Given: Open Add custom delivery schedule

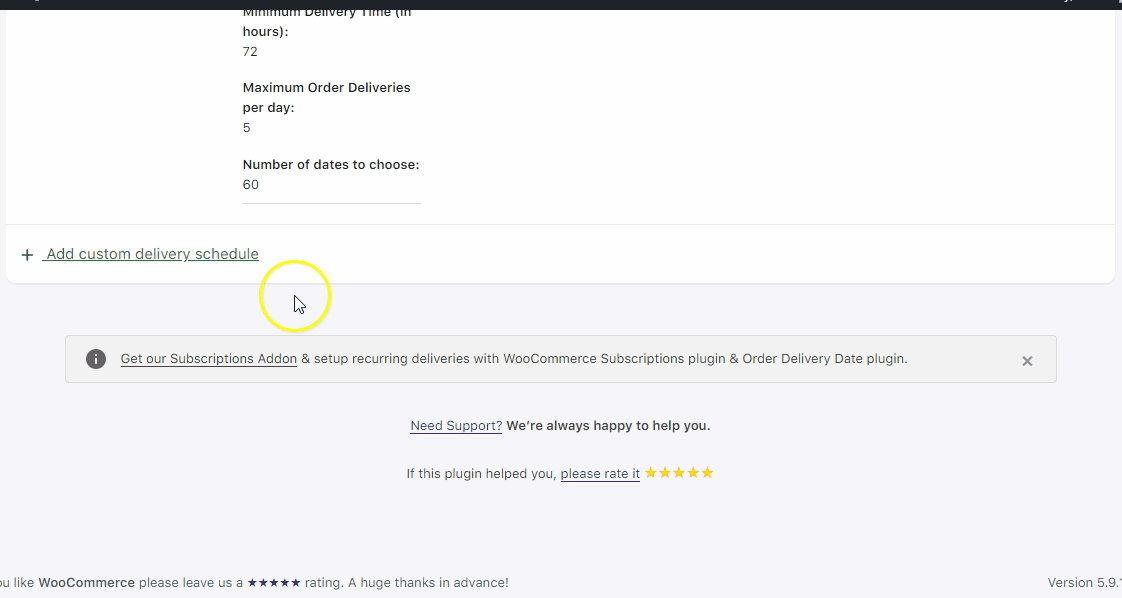Looking at the screenshot, I should (x=150, y=254).
